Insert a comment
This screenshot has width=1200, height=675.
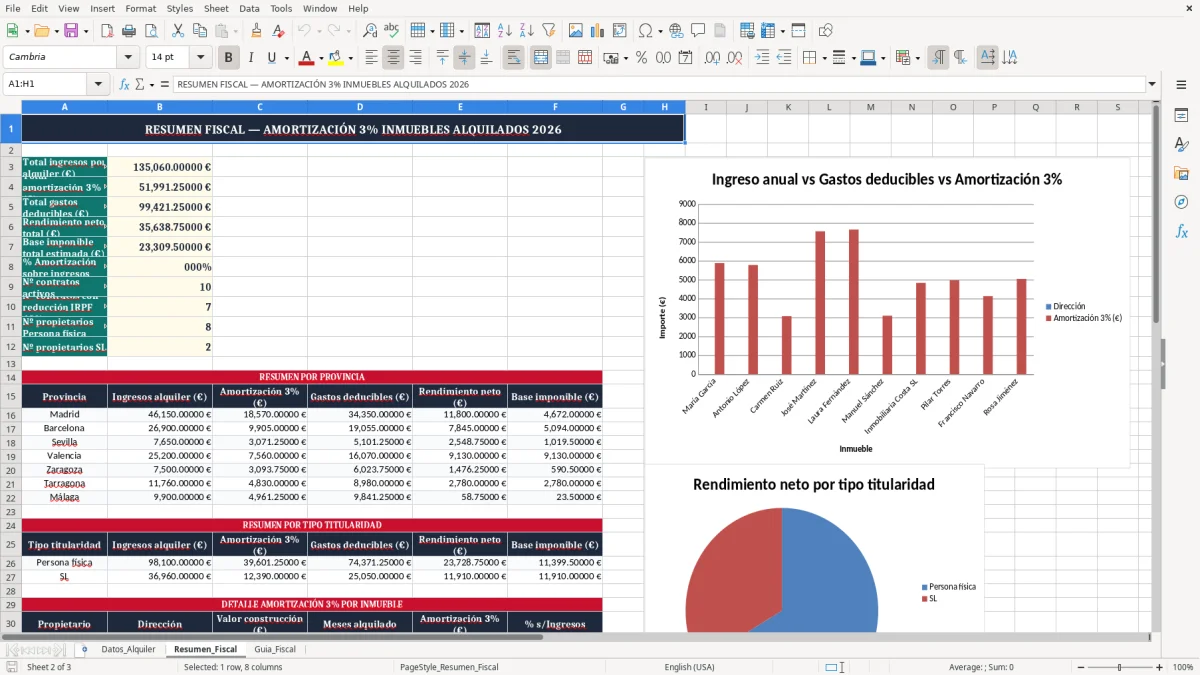[698, 31]
